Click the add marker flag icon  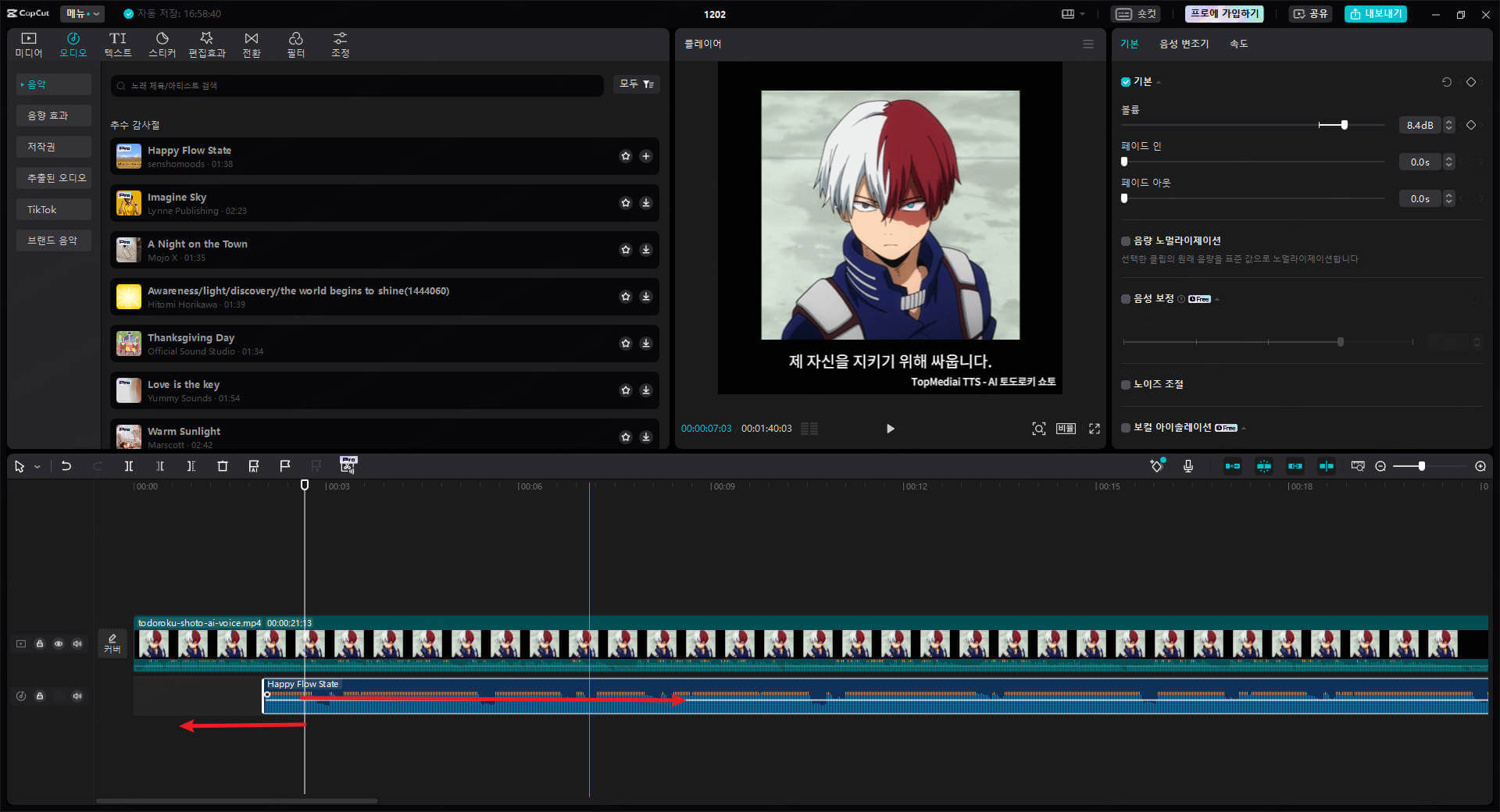(285, 466)
